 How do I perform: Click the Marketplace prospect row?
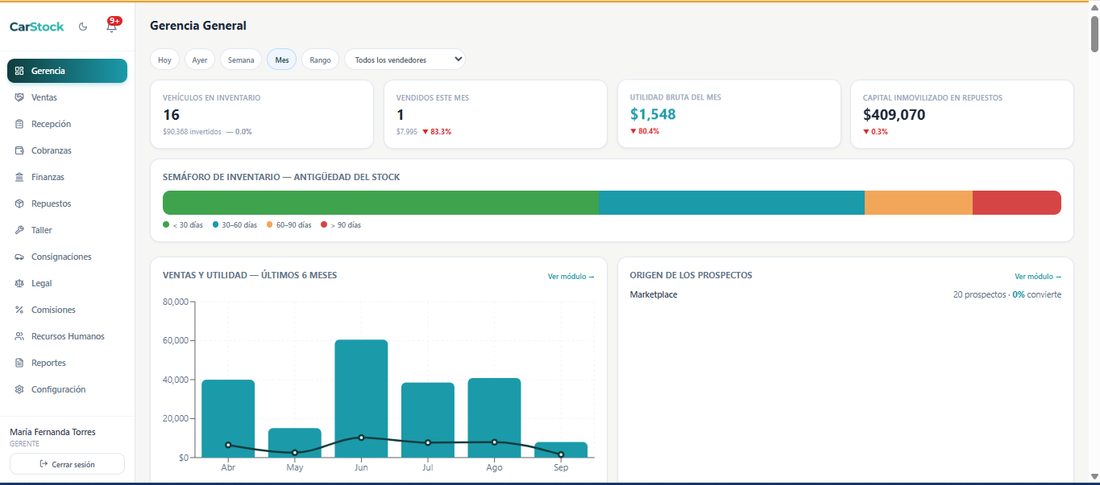845,295
